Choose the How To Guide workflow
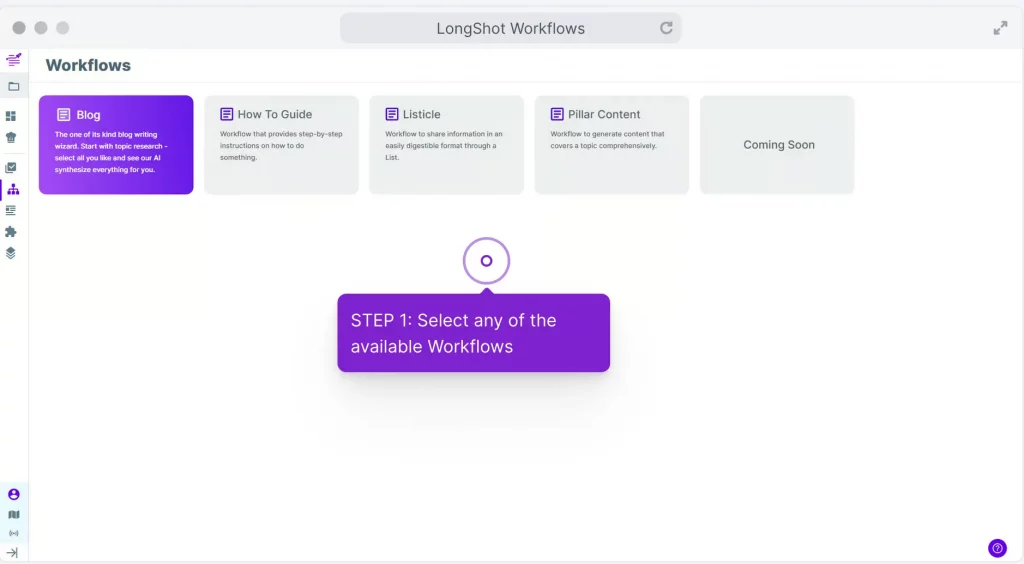 281,145
